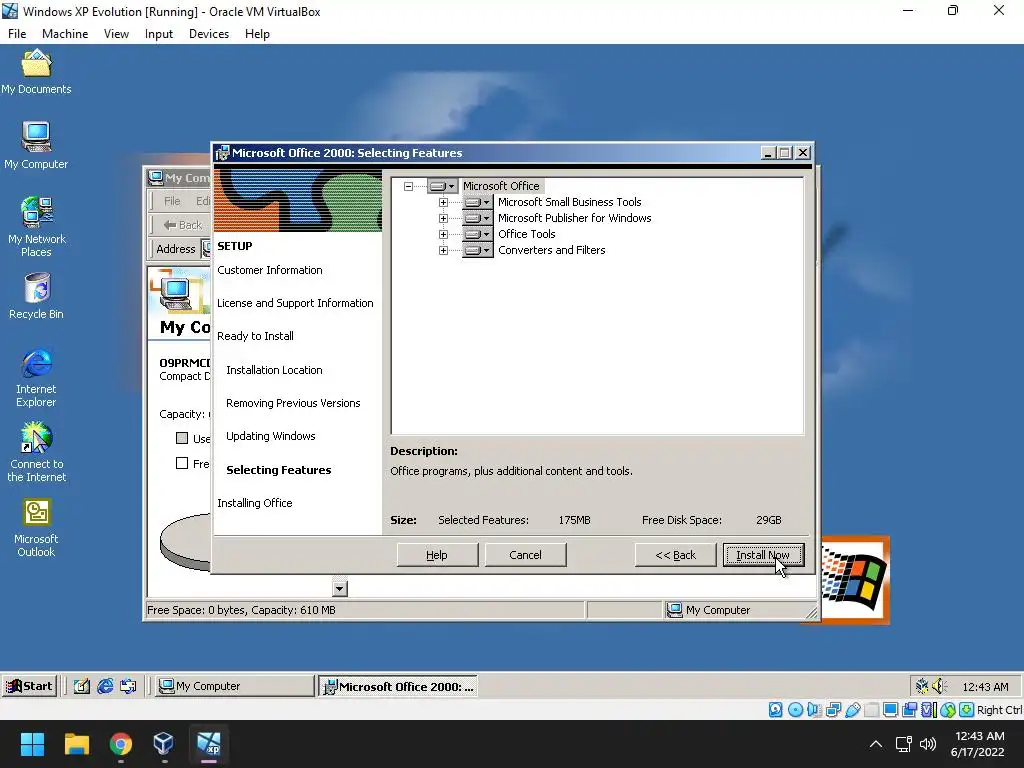Launch Outlook Express from the quick launch bar
The image size is (1024, 768).
click(129, 686)
